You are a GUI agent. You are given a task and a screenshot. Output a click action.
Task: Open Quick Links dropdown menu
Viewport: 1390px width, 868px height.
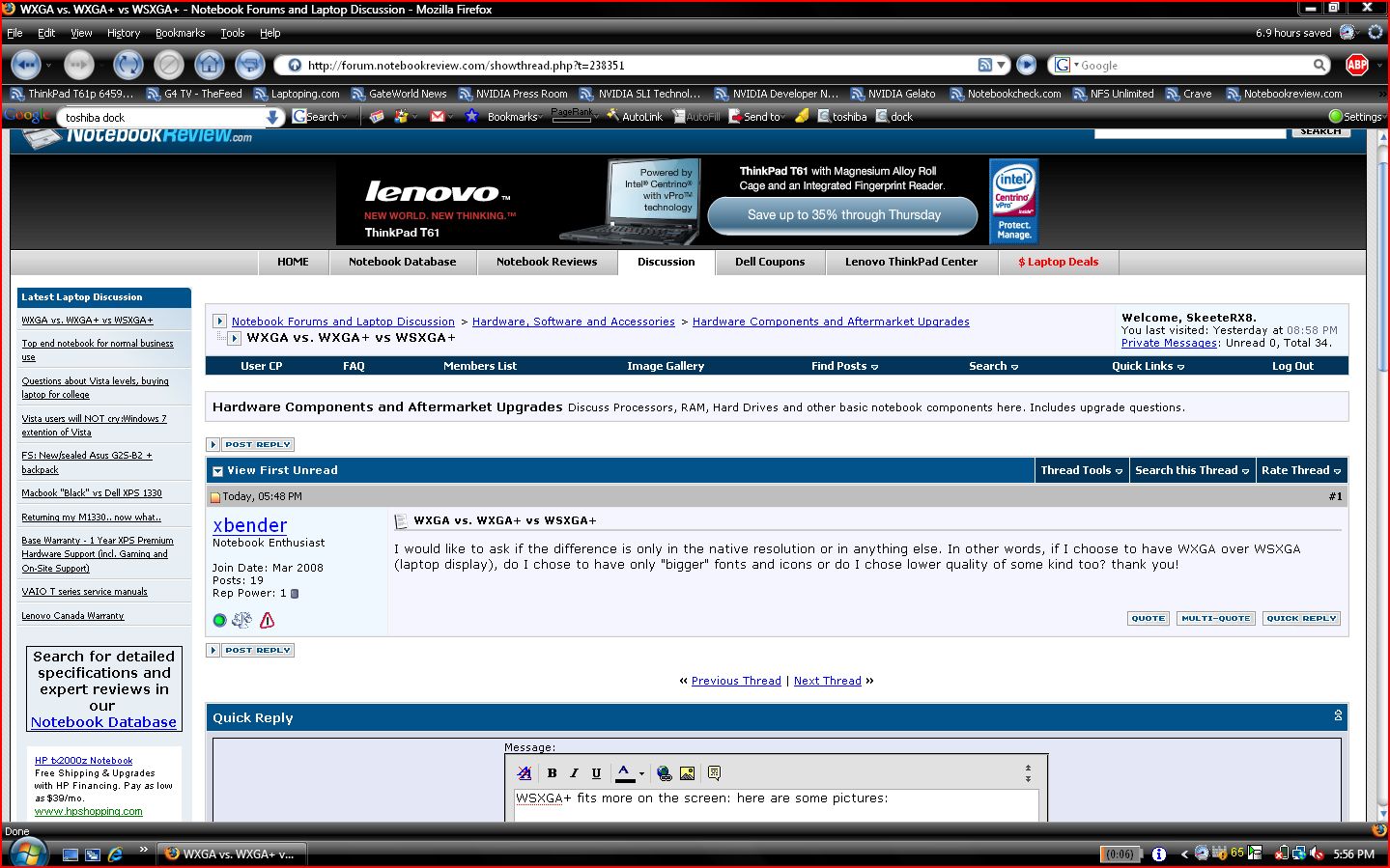1148,366
